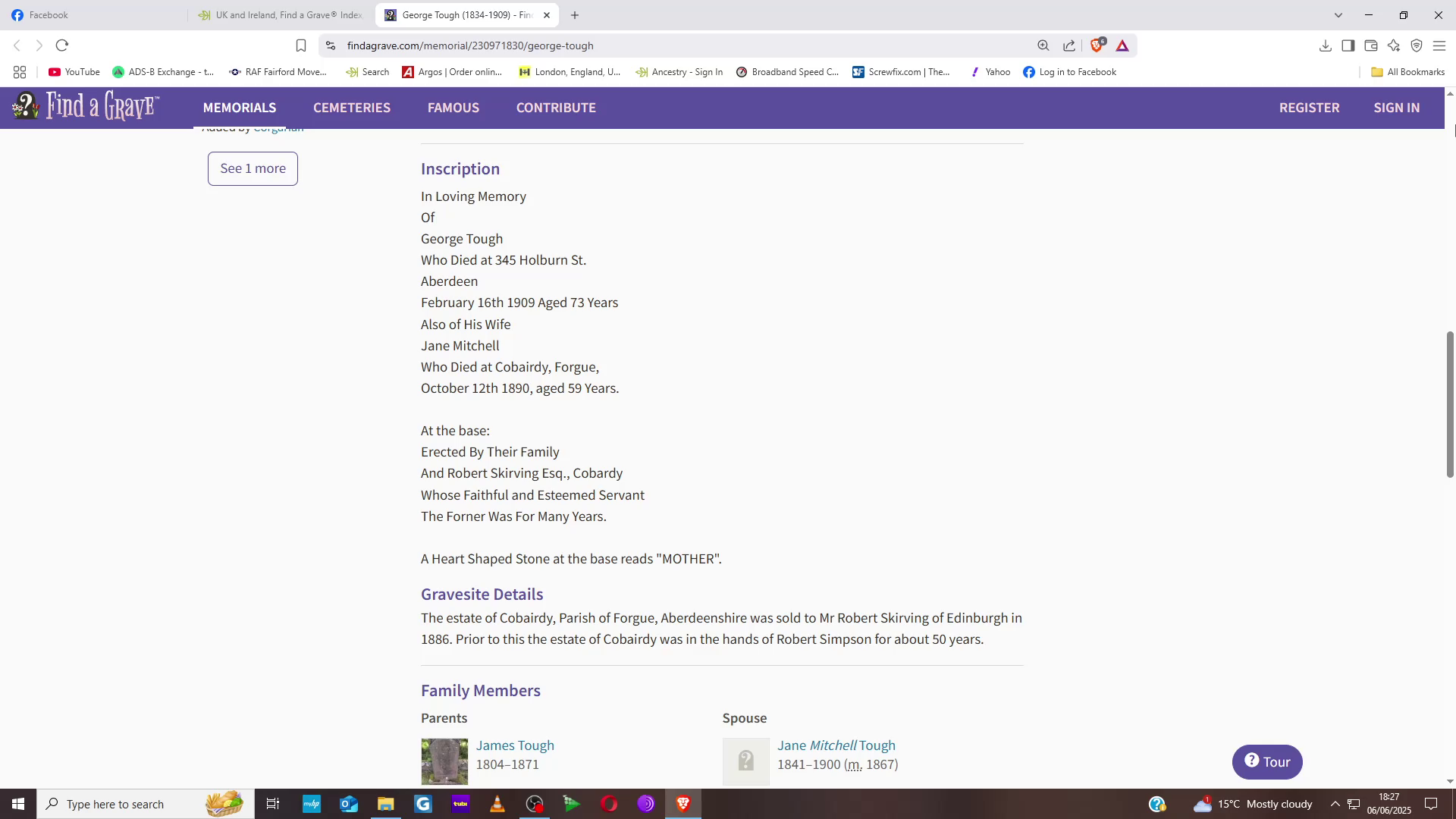
Task: Bookmark this page with bookmark icon
Action: (301, 45)
